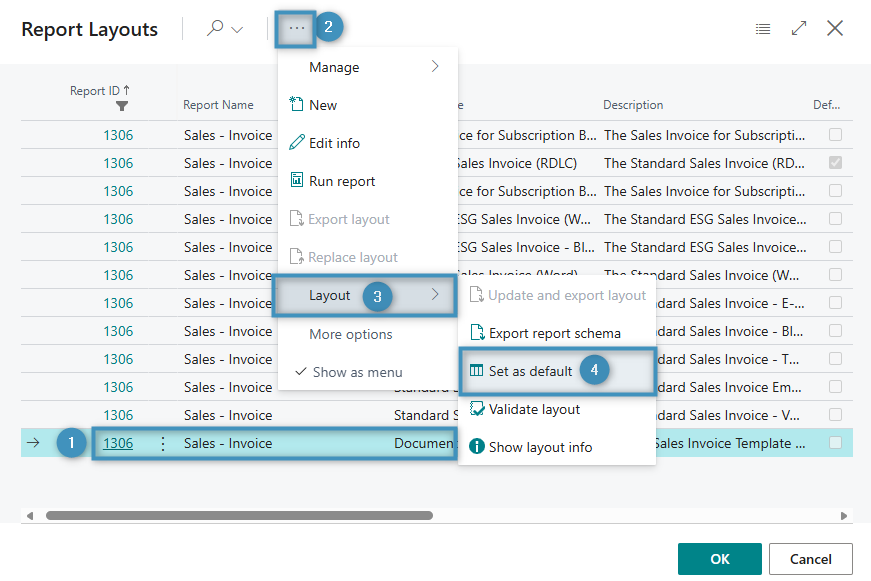Click the Description column header
The image size is (871, 581).
coord(633,105)
